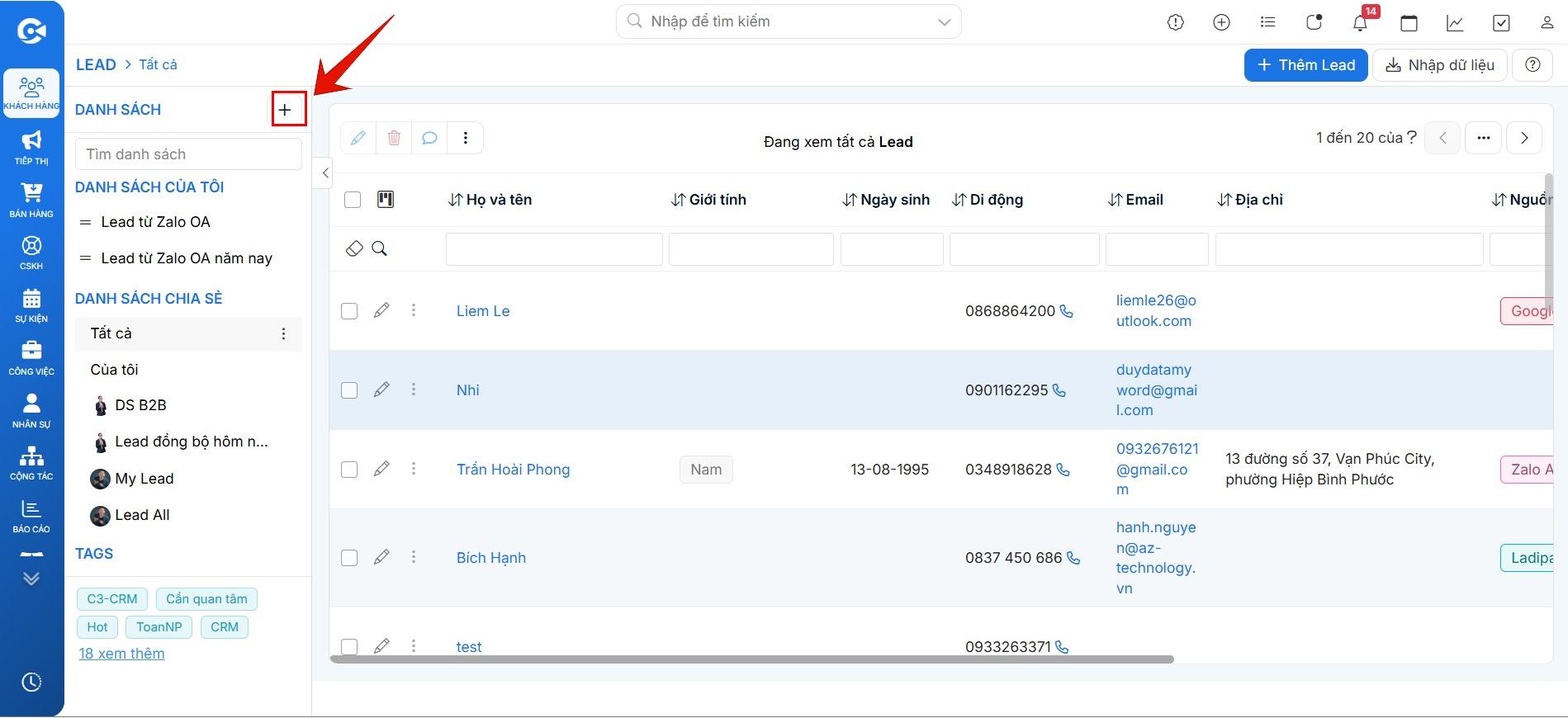
Task: Open the Nhân Sự module
Action: [x=31, y=410]
